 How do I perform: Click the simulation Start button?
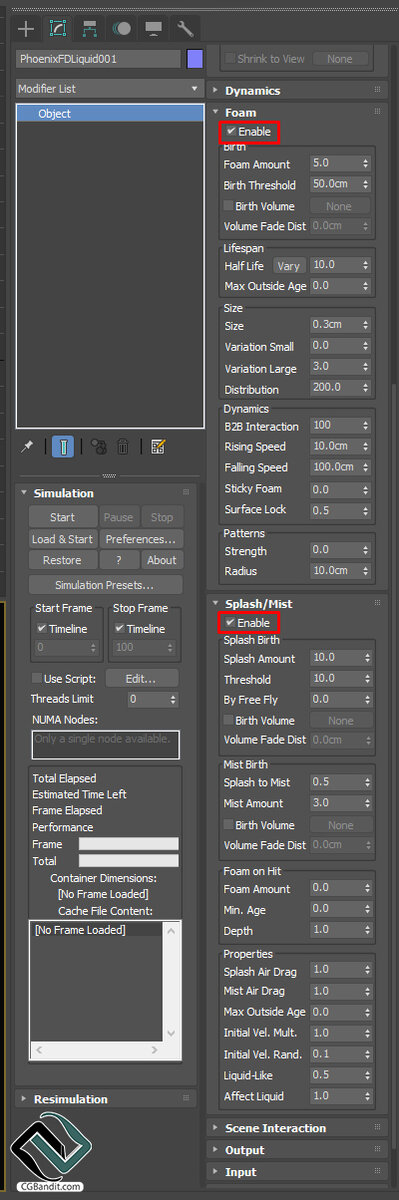[62, 517]
